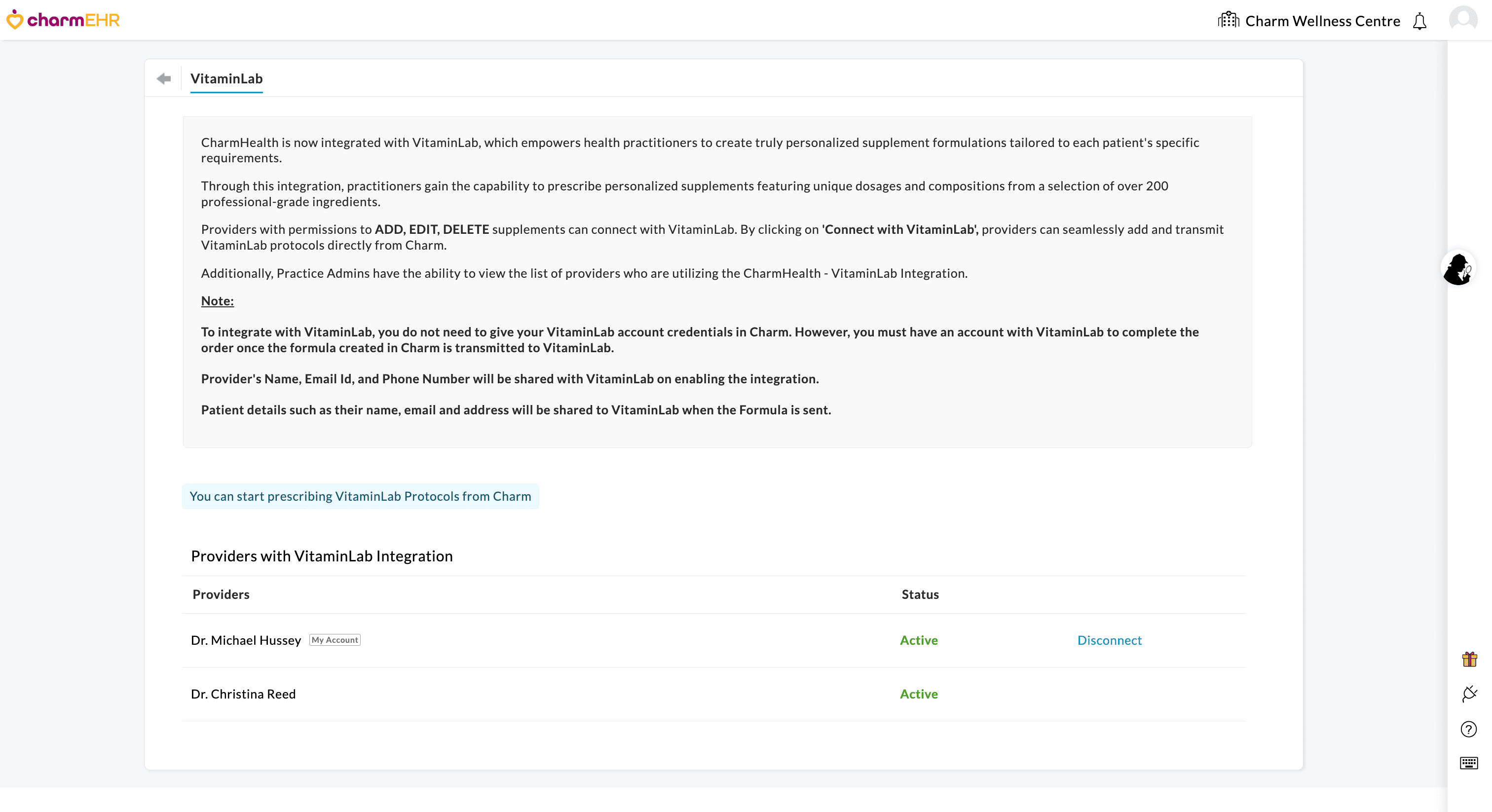
Task: Click the hospital icon beside Charm Wellness Centre
Action: [x=1228, y=20]
